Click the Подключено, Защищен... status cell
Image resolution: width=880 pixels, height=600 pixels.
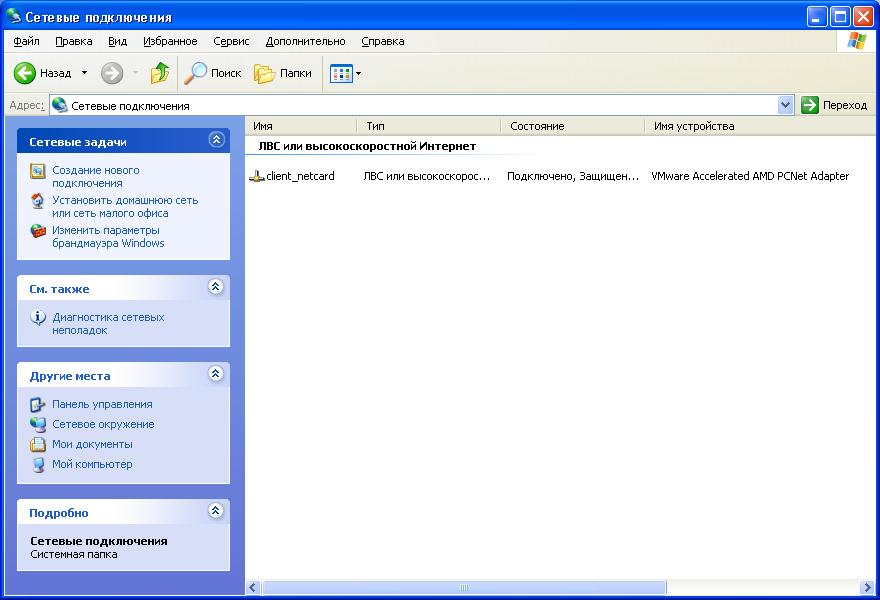pos(573,176)
